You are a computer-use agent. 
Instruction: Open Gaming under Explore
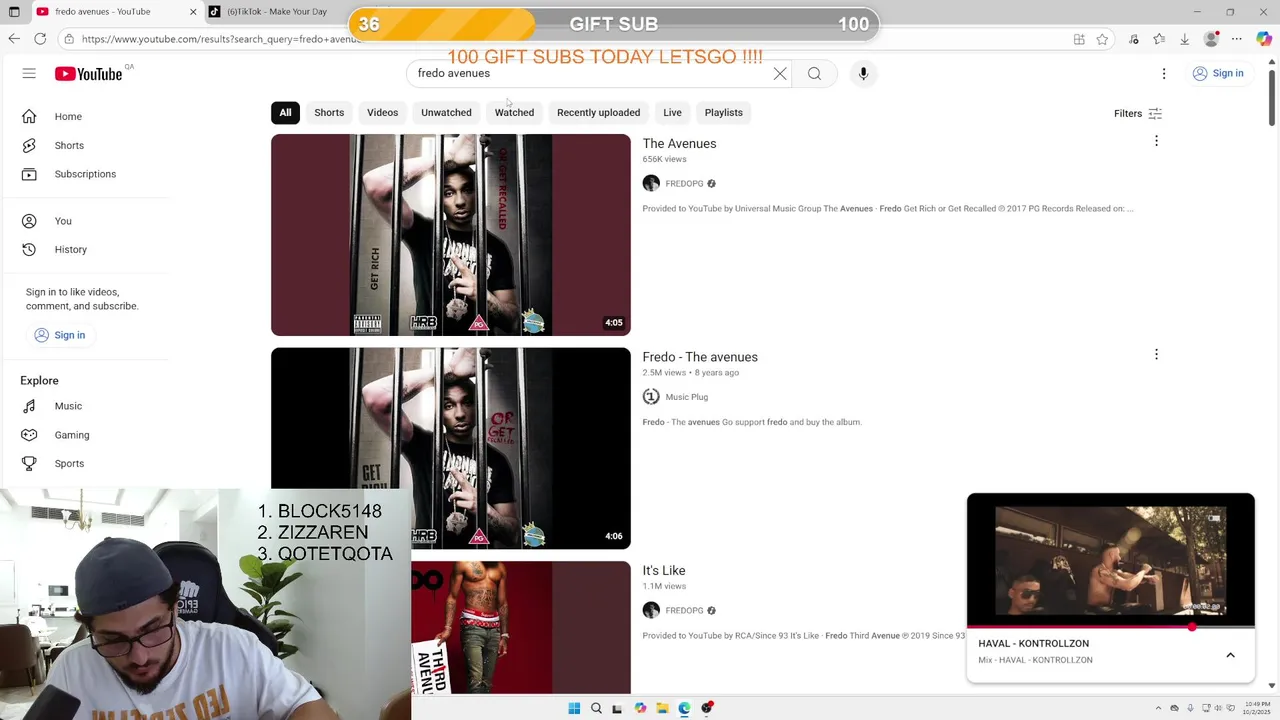pos(85,435)
